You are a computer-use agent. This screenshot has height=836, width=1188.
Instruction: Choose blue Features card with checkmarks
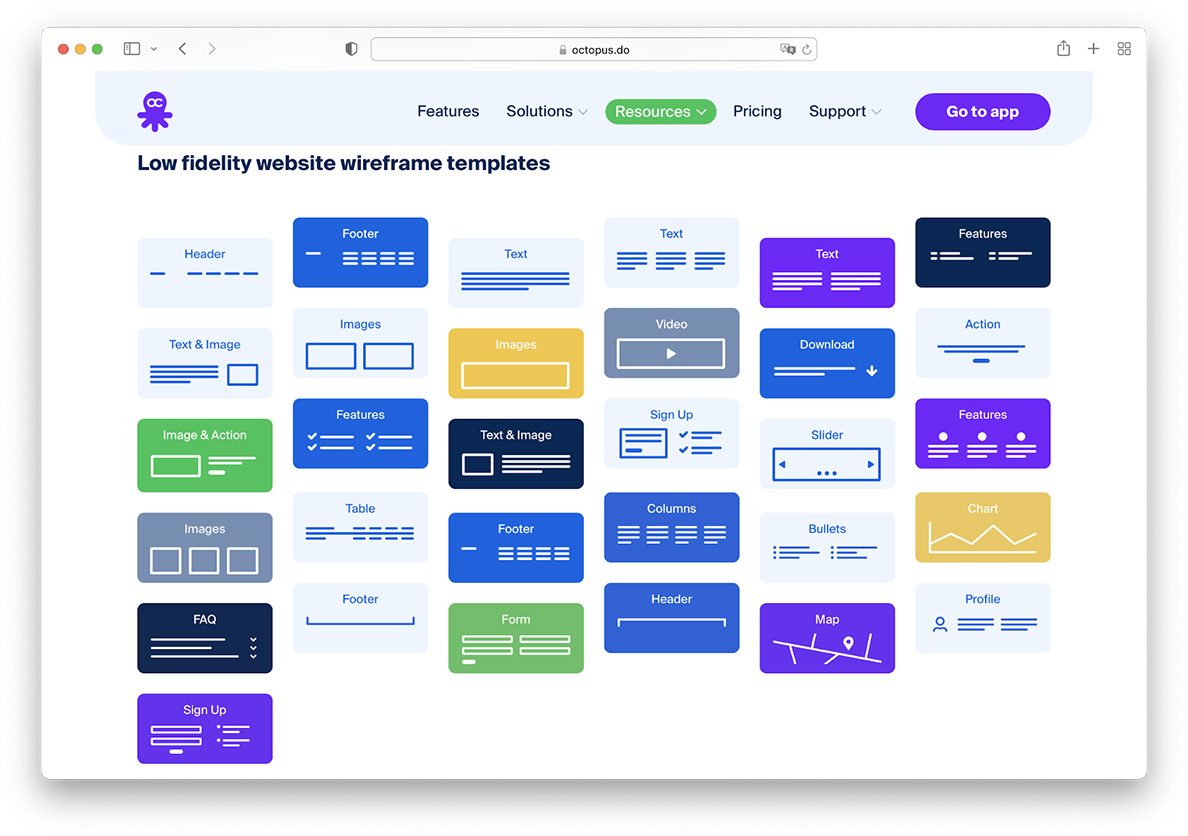(x=360, y=434)
